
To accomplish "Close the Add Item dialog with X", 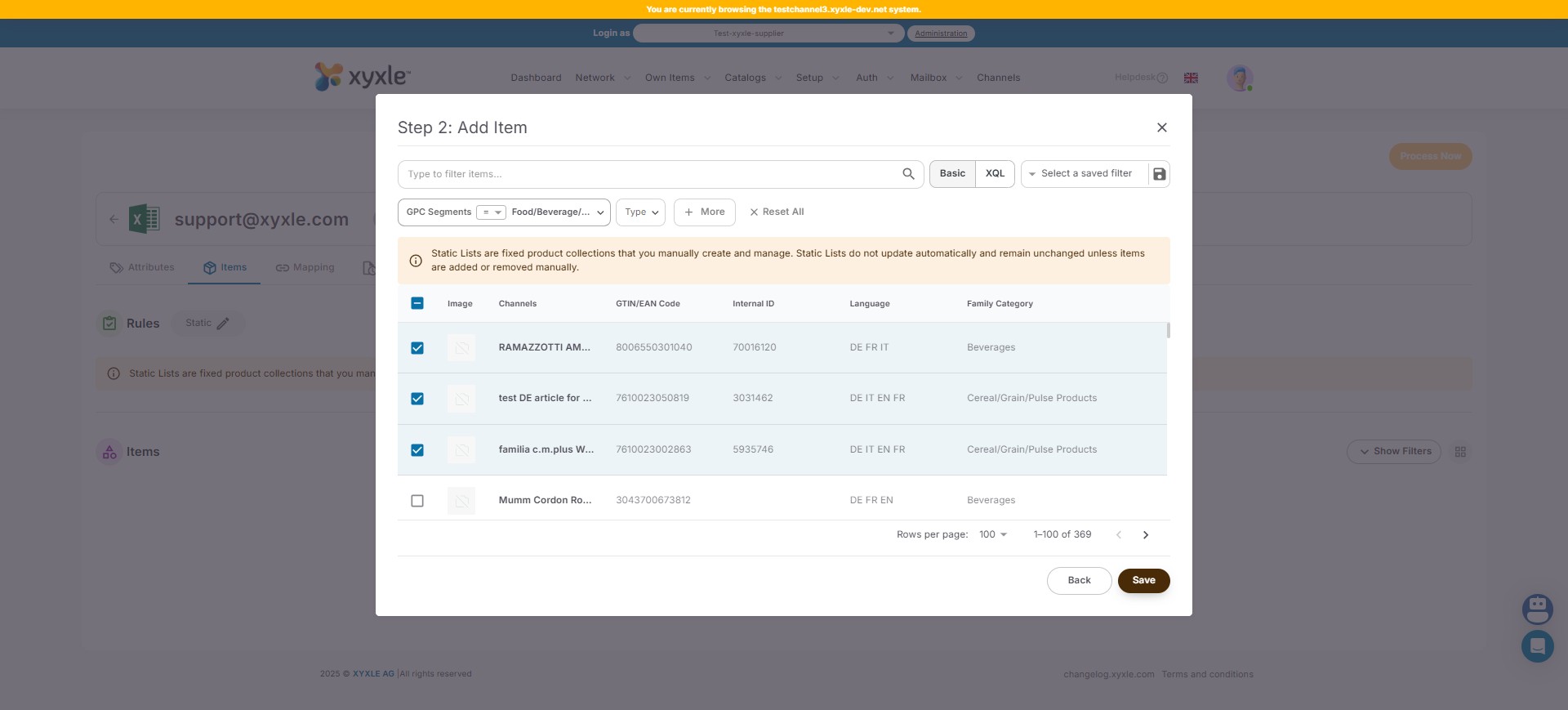I will (x=1161, y=127).
